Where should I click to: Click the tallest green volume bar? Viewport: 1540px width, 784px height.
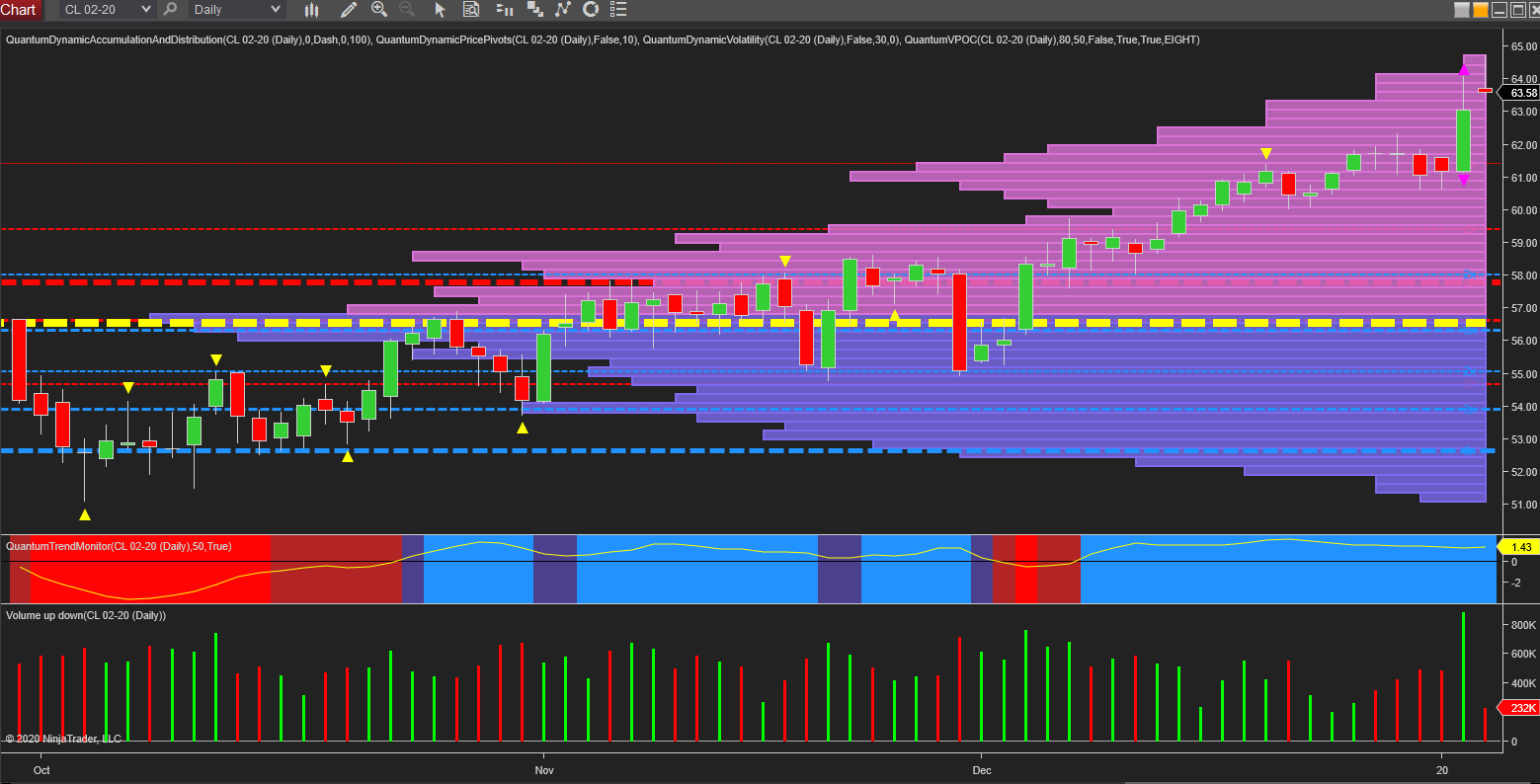point(1463,676)
